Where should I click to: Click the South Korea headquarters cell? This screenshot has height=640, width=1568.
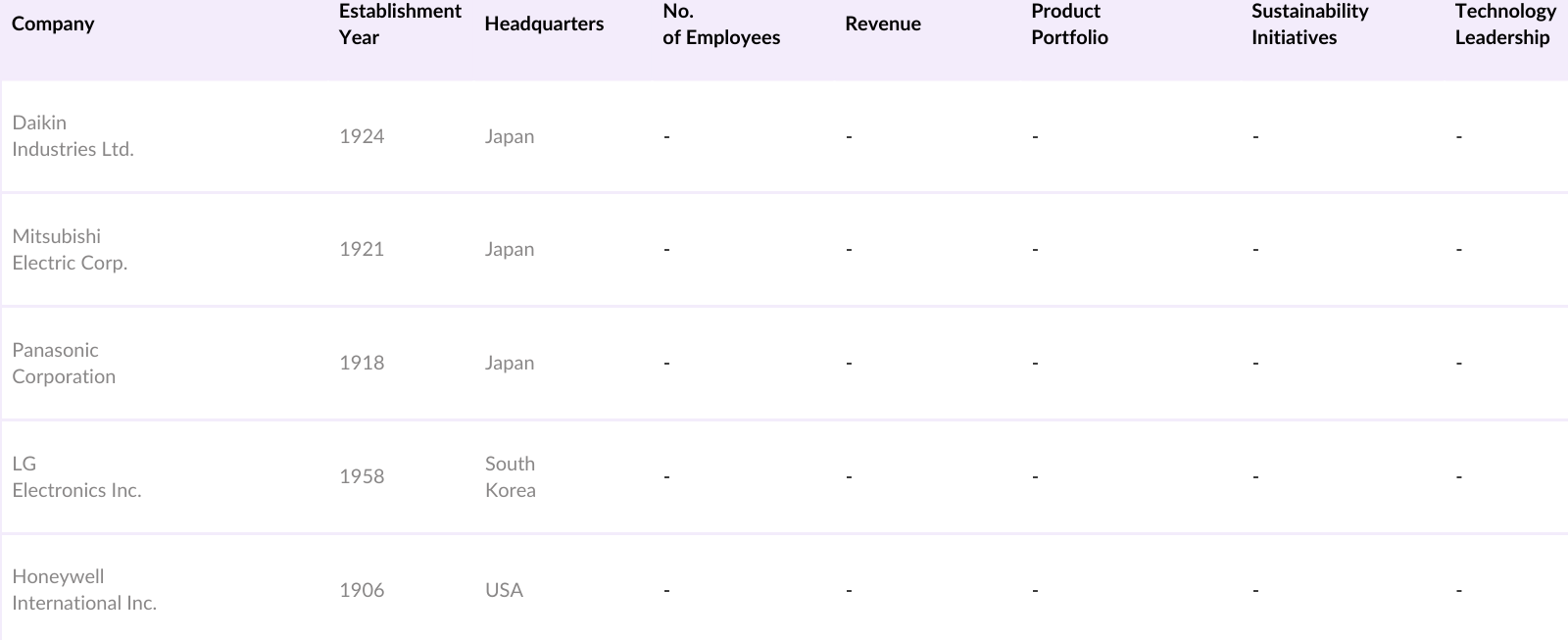click(x=511, y=476)
